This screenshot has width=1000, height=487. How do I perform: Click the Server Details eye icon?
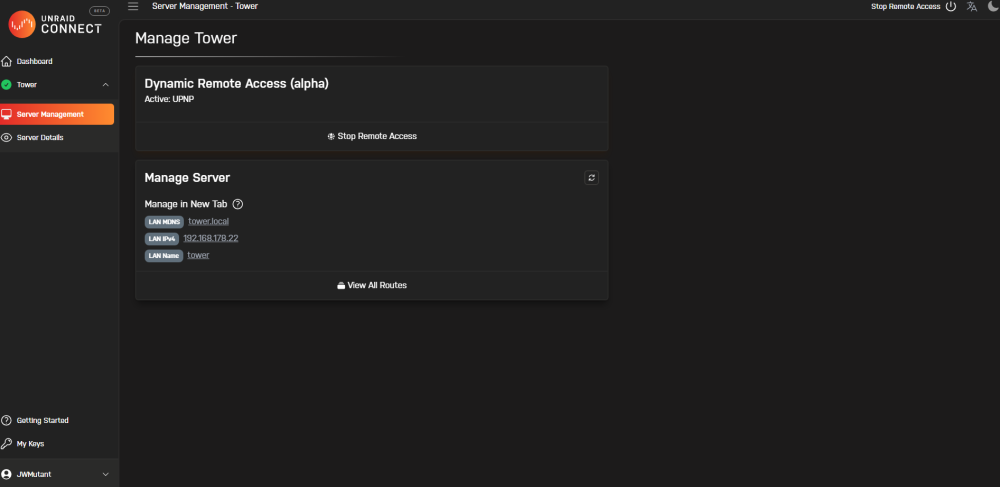point(7,137)
